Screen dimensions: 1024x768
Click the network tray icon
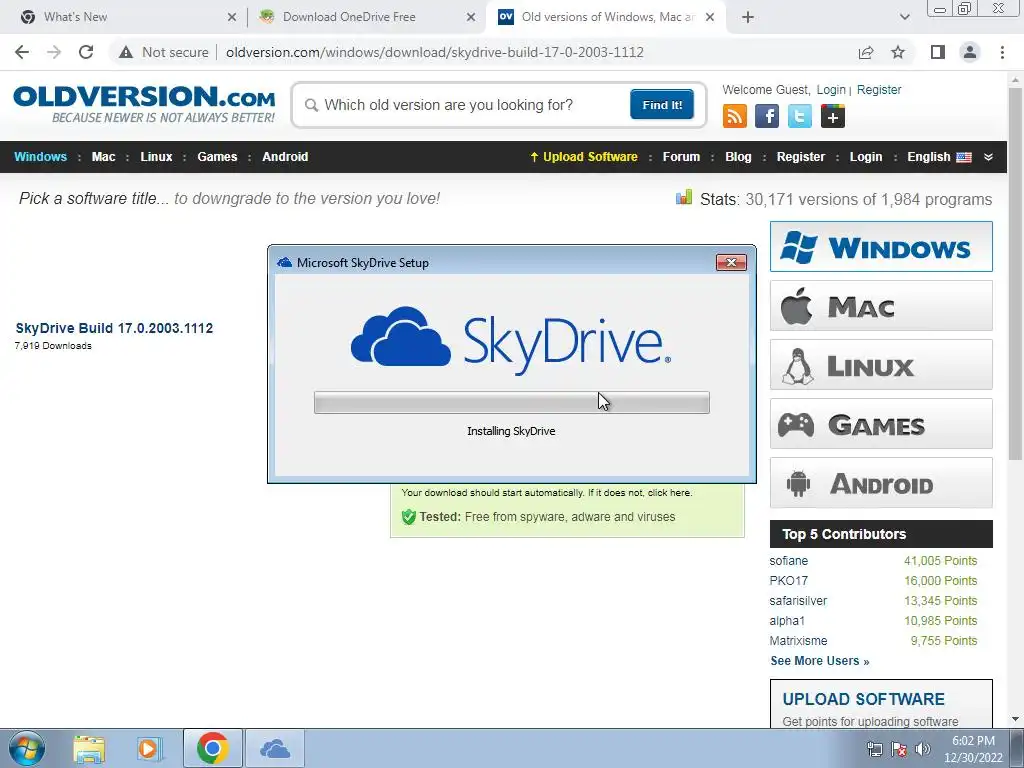pos(874,749)
